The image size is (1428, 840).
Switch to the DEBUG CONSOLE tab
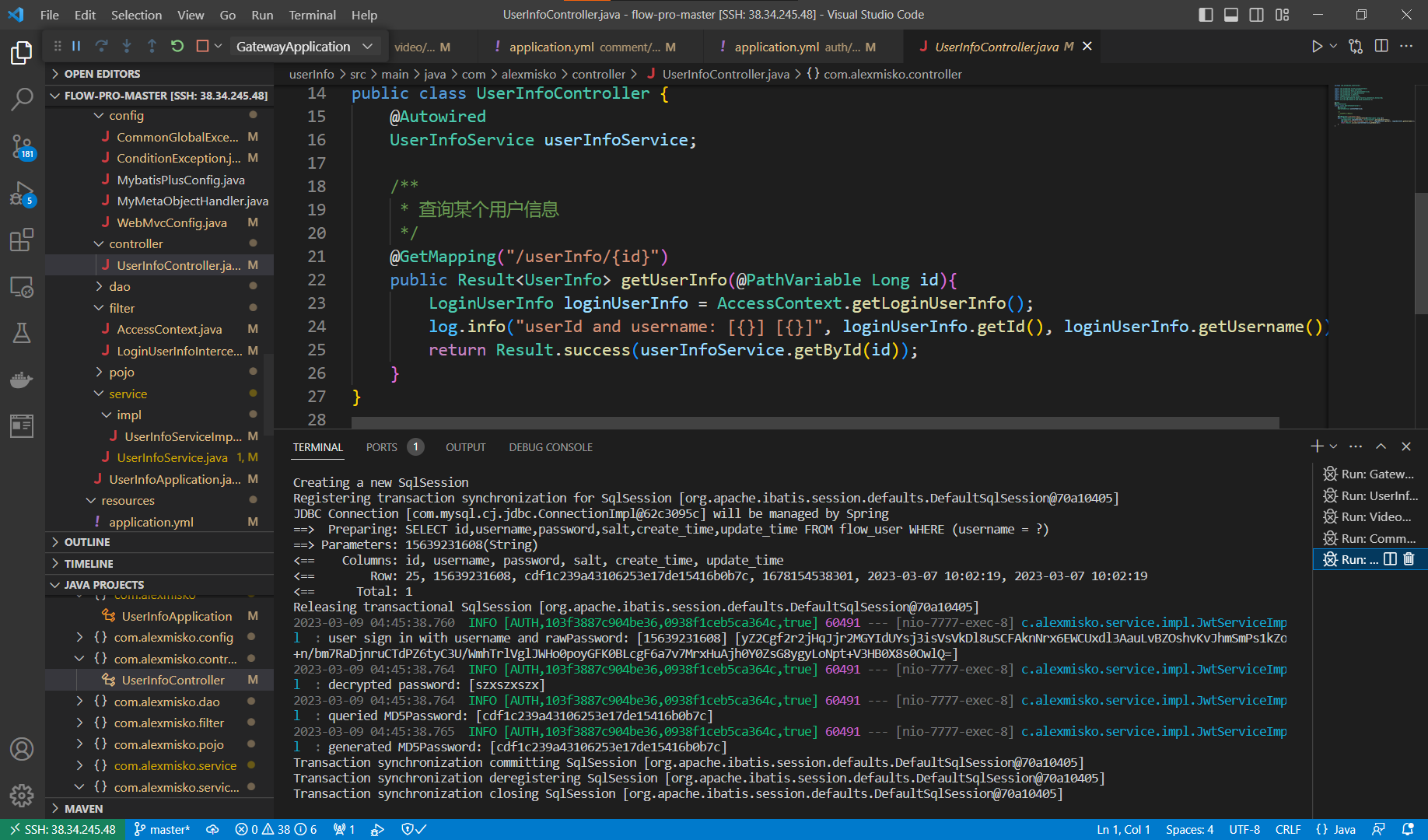[x=551, y=446]
